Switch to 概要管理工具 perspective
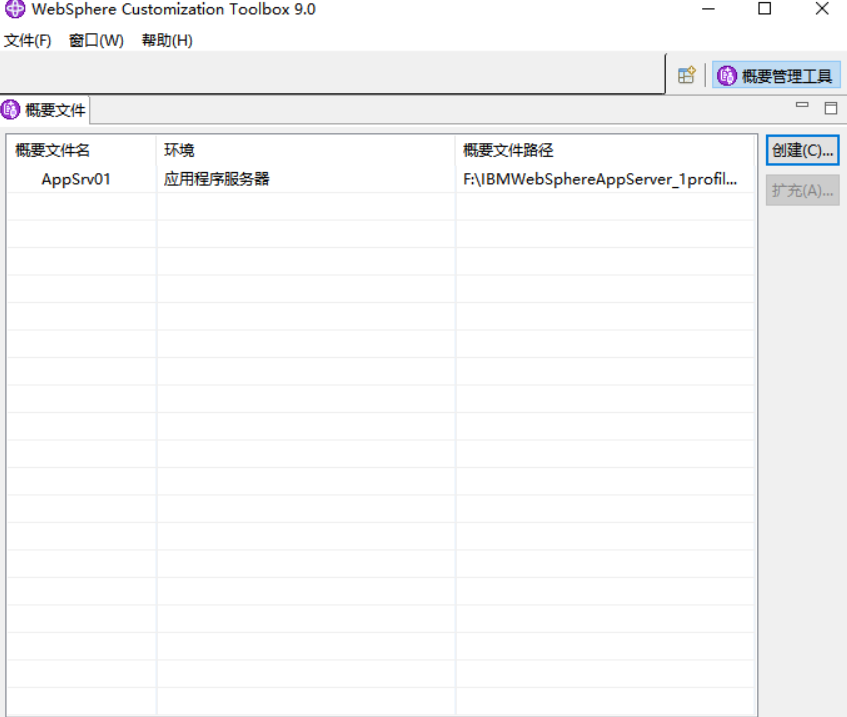The width and height of the screenshot is (847, 717). [776, 76]
